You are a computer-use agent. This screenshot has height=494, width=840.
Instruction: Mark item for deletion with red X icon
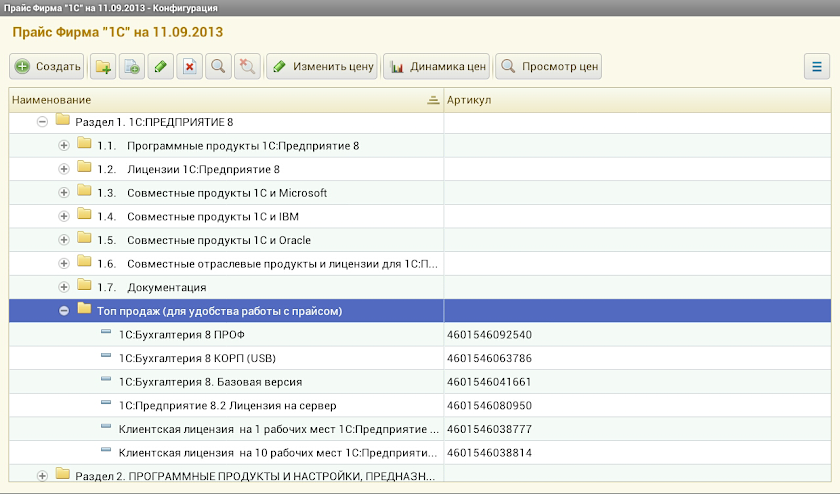(190, 66)
